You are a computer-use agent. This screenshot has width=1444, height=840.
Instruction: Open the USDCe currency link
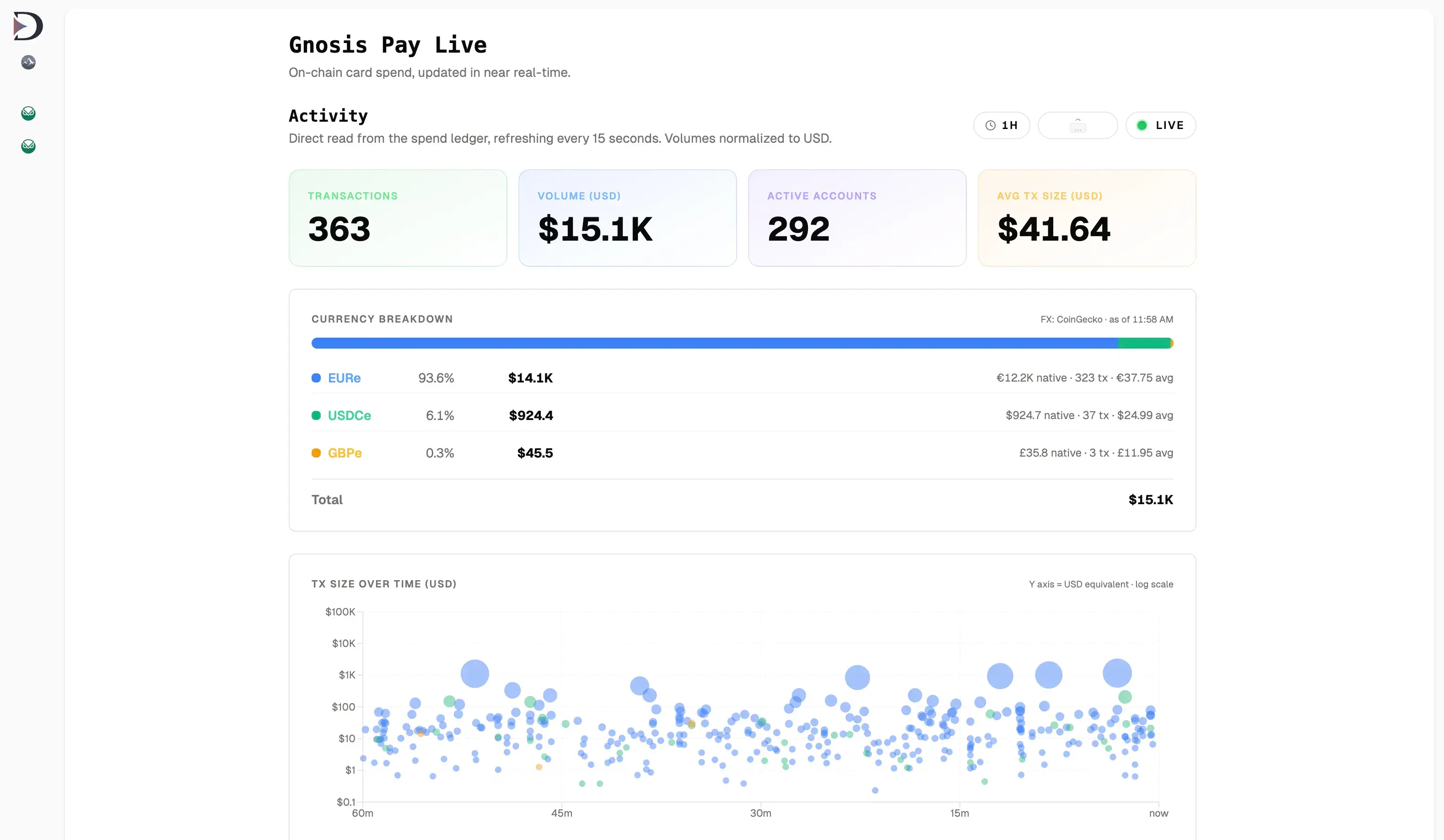(x=350, y=415)
